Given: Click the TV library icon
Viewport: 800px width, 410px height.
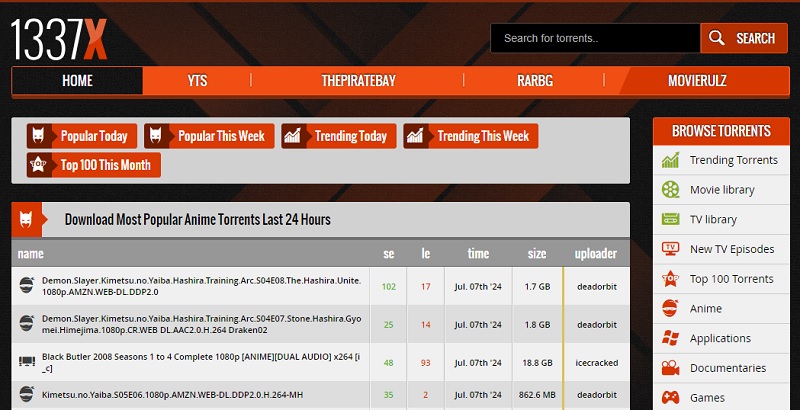Looking at the screenshot, I should click(x=670, y=219).
